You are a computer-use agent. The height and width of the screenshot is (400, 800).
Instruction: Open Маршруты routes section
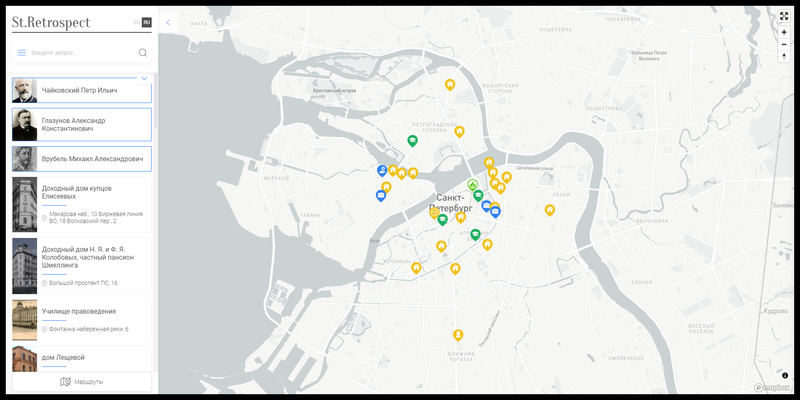(x=82, y=381)
